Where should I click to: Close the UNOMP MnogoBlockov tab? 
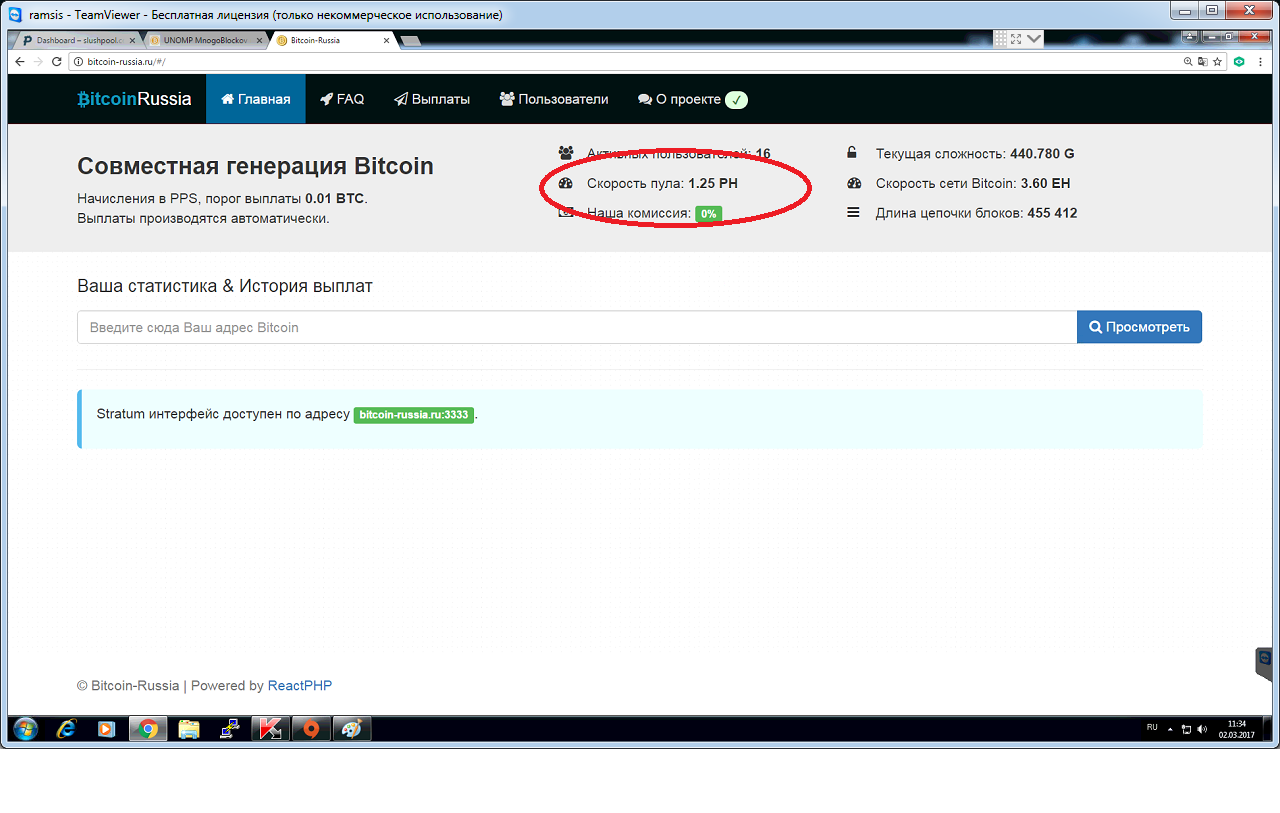[x=261, y=41]
